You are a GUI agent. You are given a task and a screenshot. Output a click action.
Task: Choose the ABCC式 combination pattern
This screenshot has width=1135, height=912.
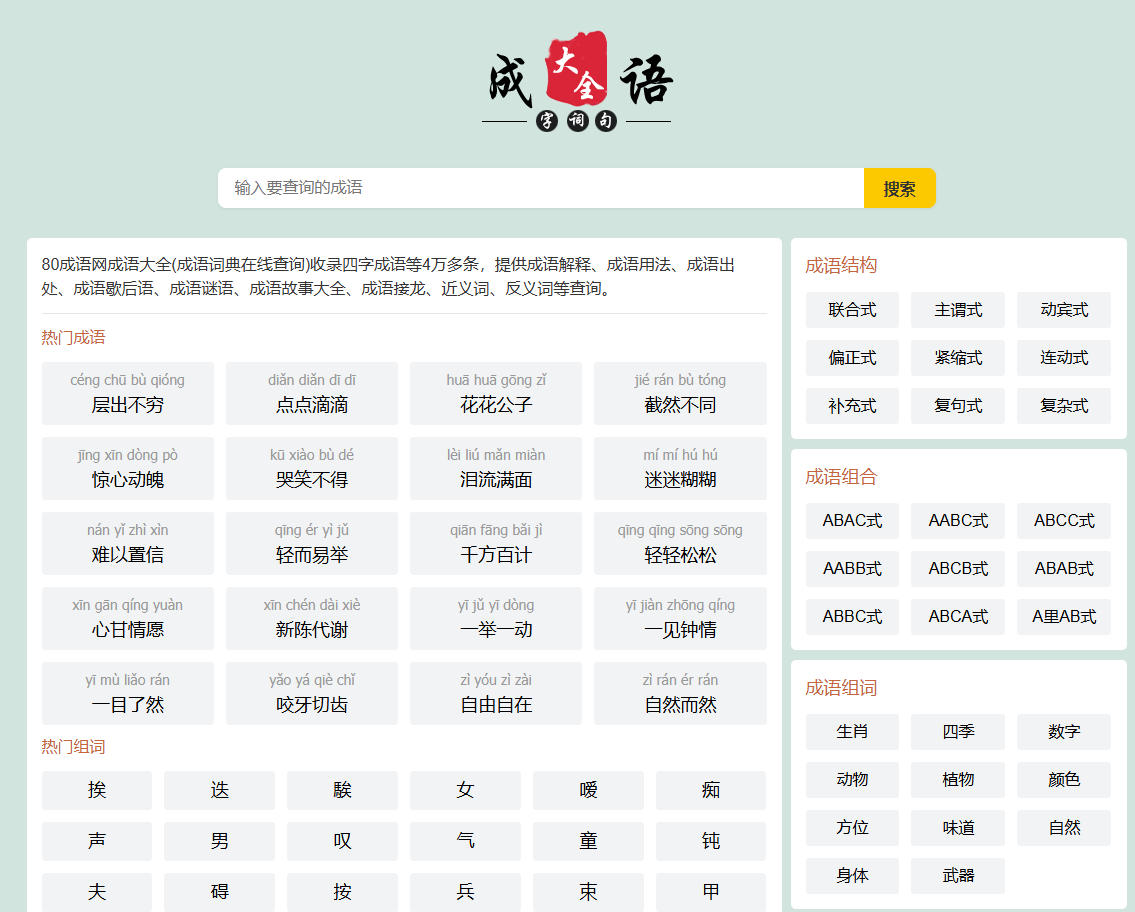1064,520
